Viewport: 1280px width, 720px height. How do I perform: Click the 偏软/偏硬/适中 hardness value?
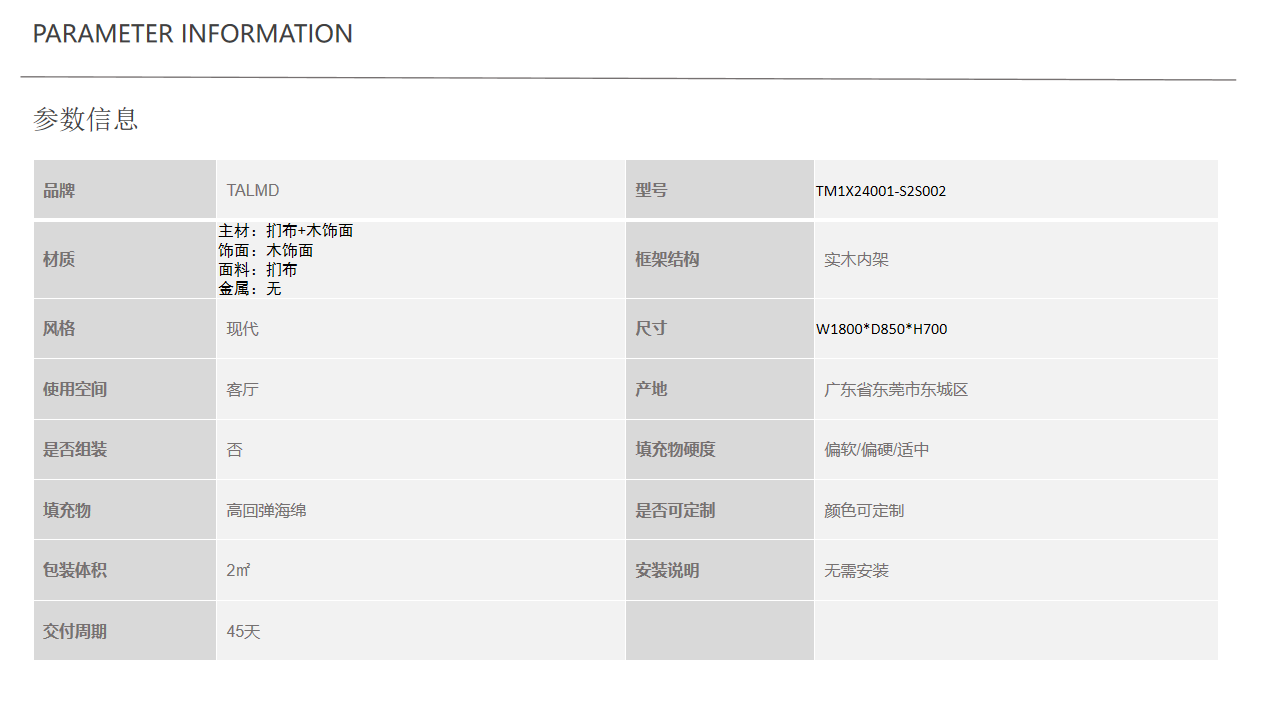click(x=876, y=450)
